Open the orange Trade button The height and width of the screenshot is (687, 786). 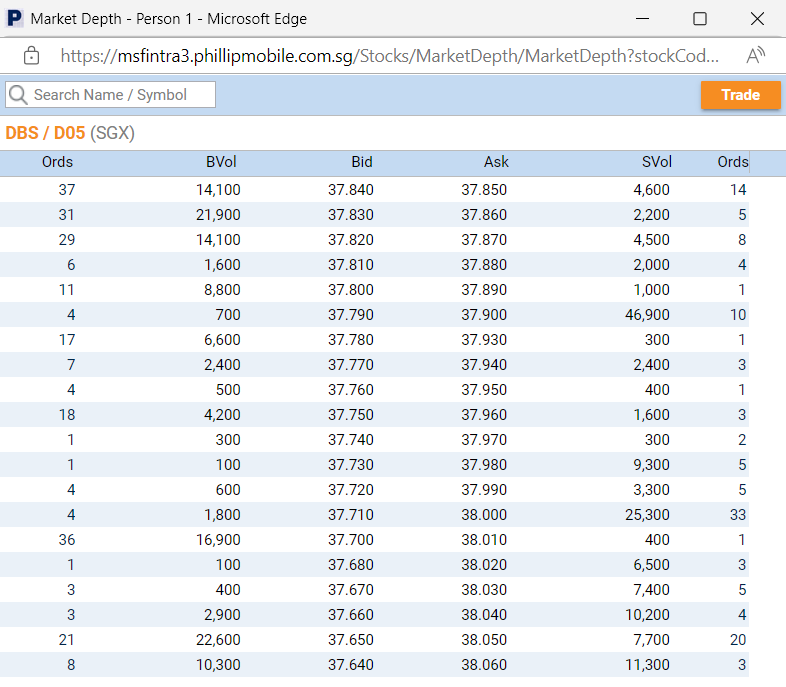[x=740, y=95]
